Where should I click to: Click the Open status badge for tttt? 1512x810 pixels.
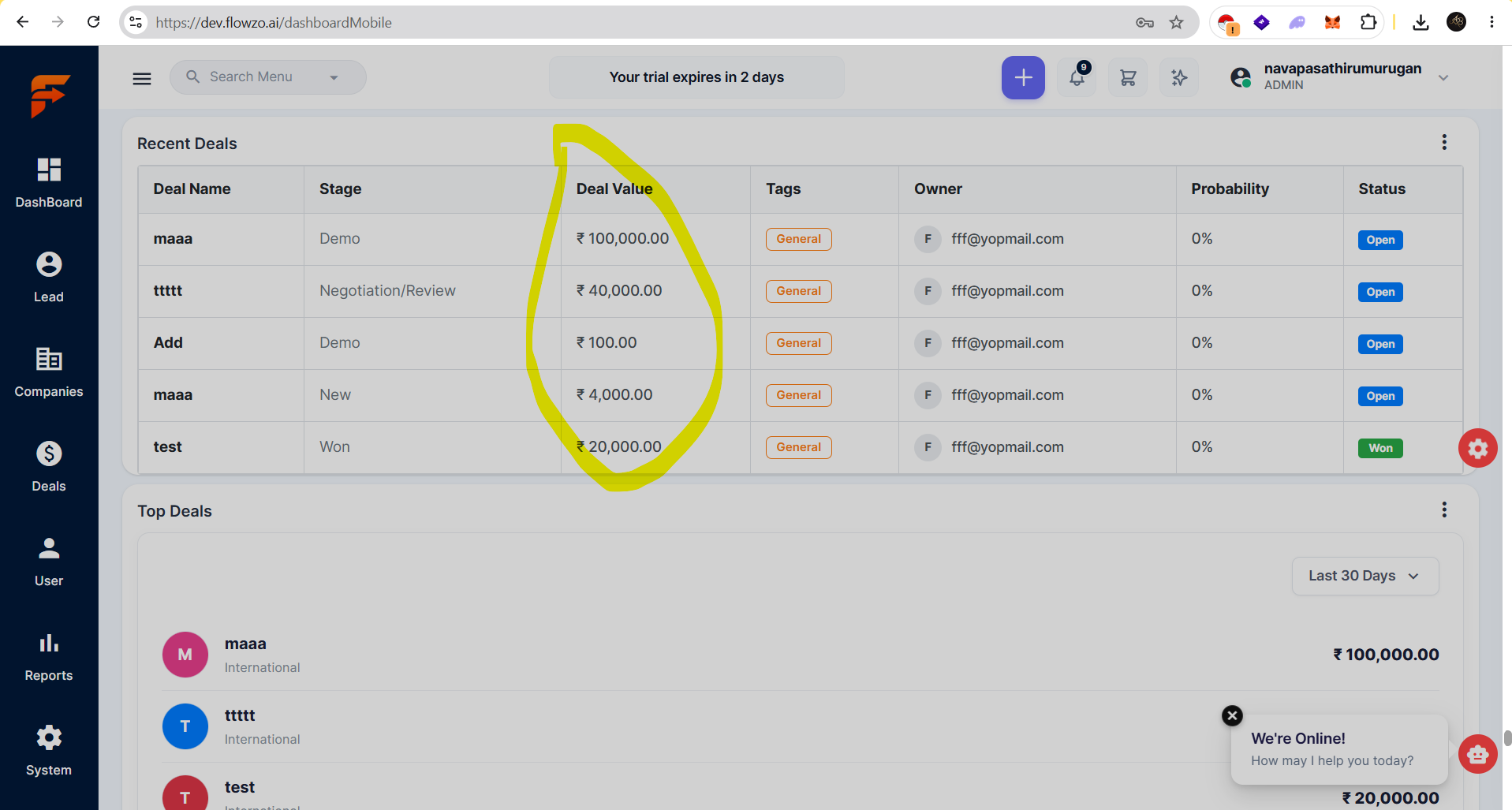(1380, 292)
